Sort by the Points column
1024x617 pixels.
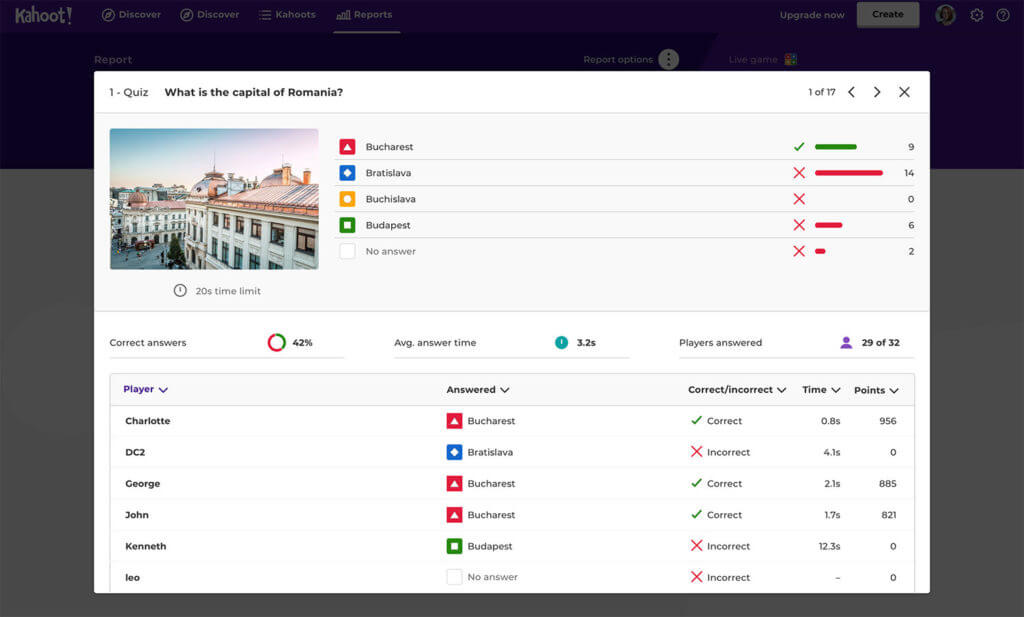point(876,390)
